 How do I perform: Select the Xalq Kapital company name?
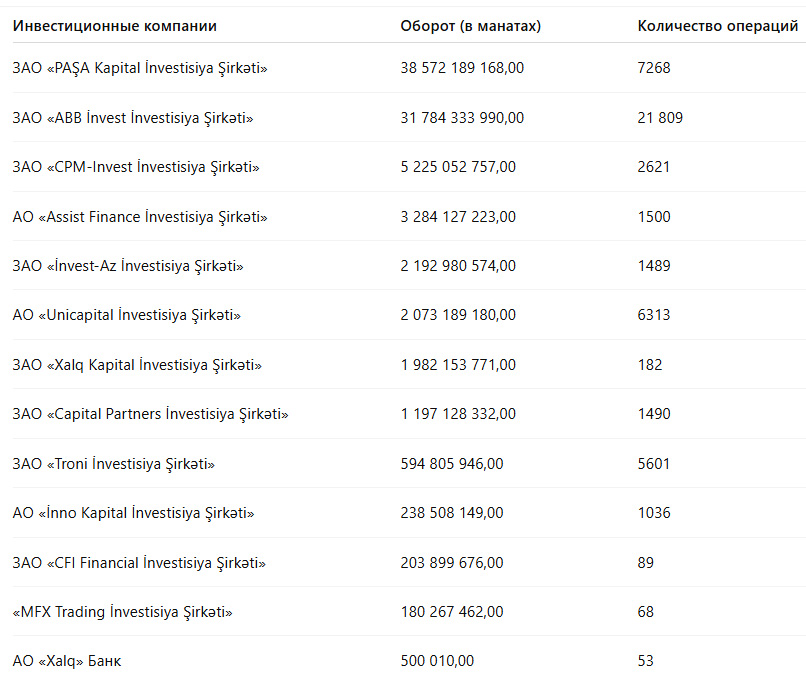137,365
